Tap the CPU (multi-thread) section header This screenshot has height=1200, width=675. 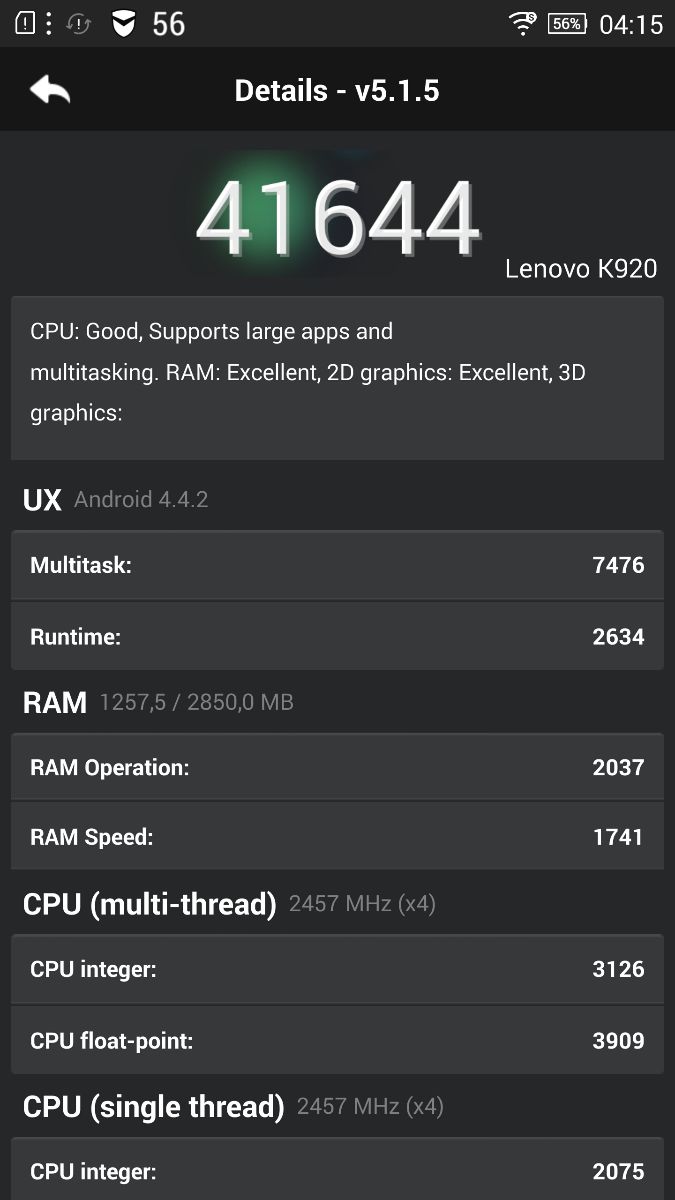[x=150, y=904]
